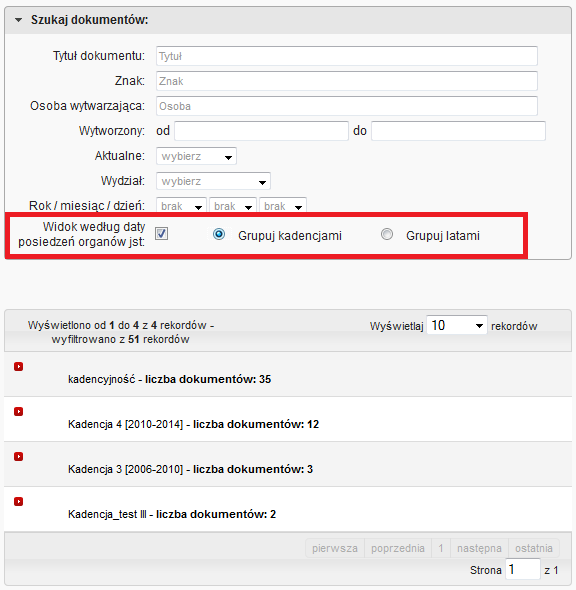Focus the Tytuł dokumentu input field
Screen dimensions: 576x590
(x=347, y=56)
